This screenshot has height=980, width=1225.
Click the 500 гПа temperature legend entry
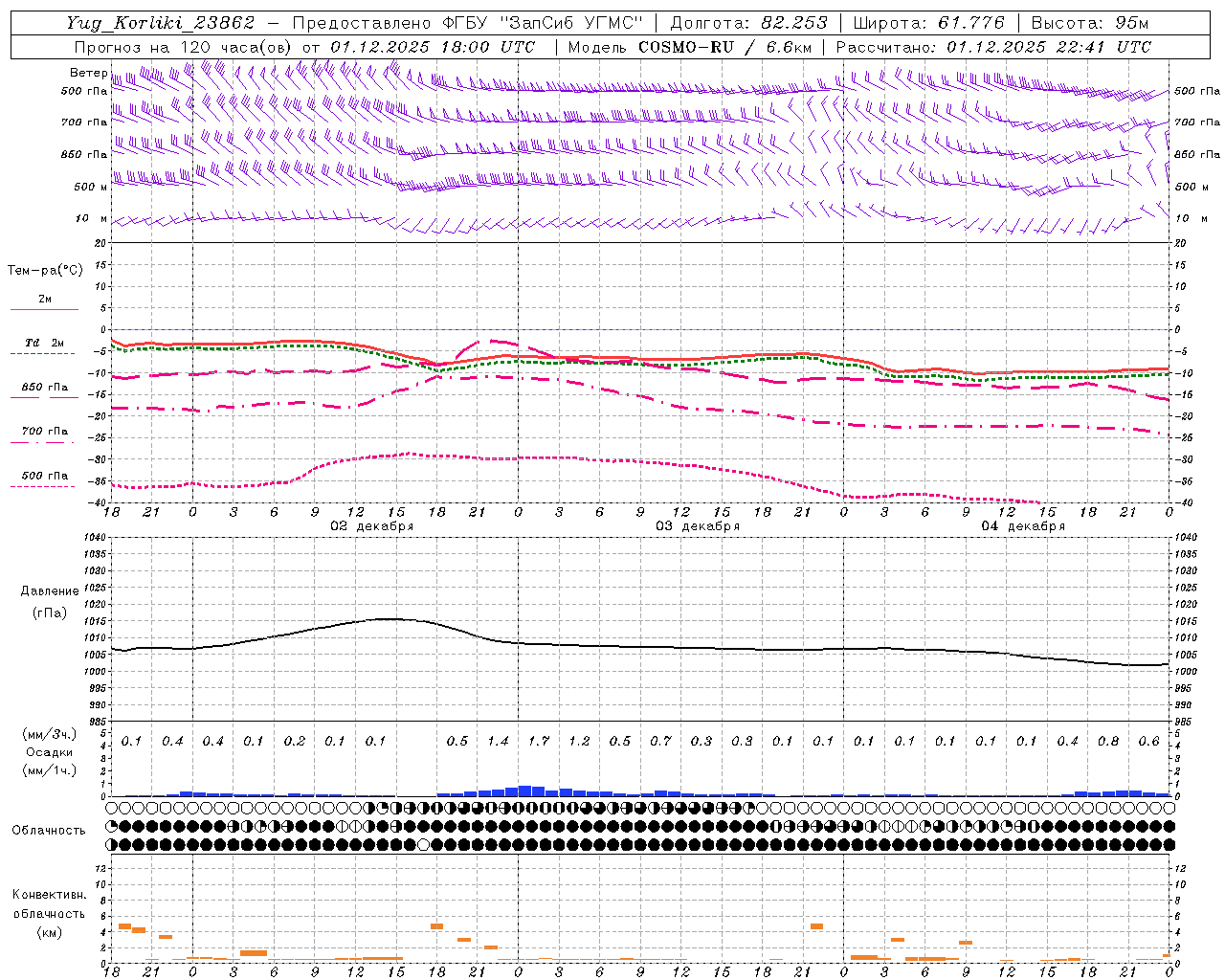pyautogui.click(x=44, y=476)
